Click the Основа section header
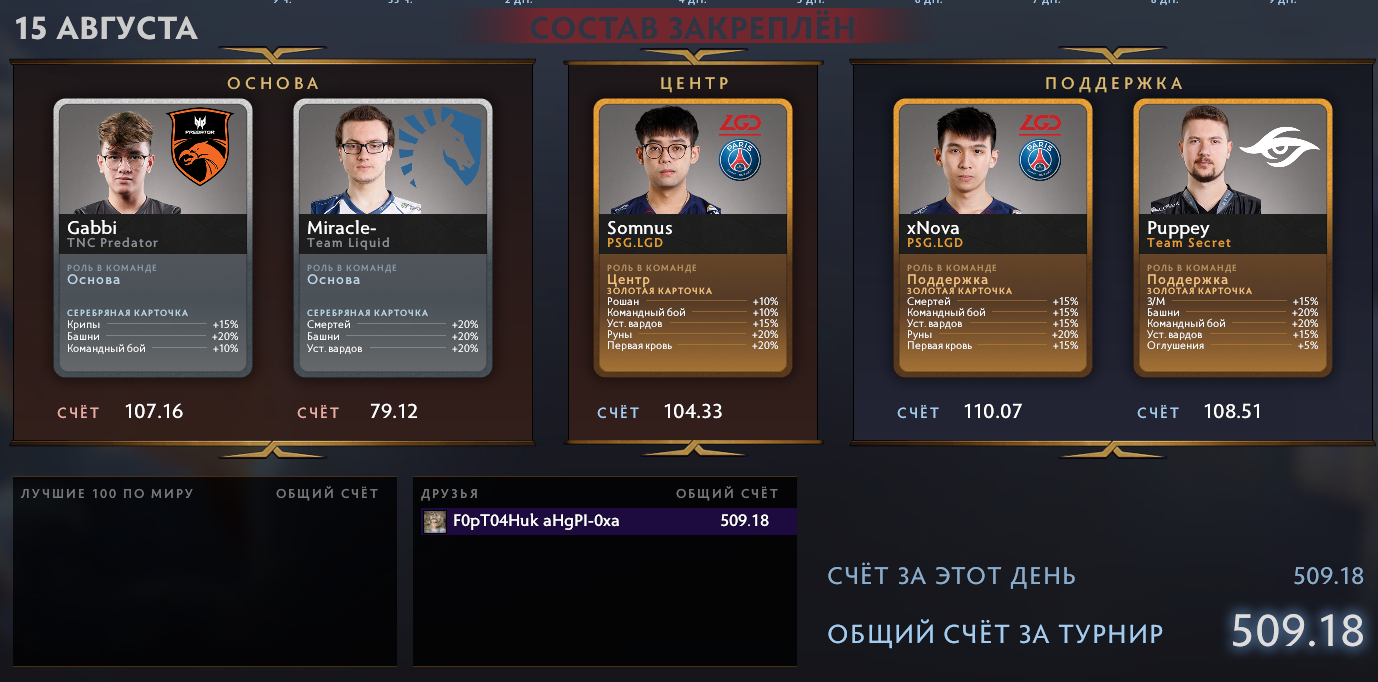Viewport: 1378px width, 682px height. pos(273,83)
